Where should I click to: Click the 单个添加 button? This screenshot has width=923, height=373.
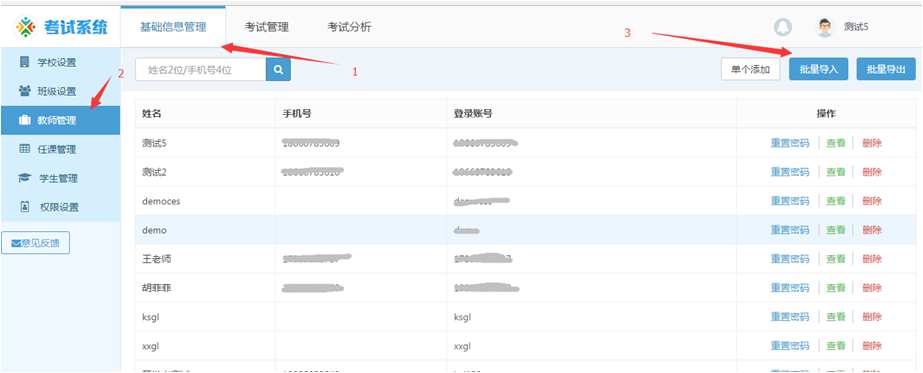750,69
